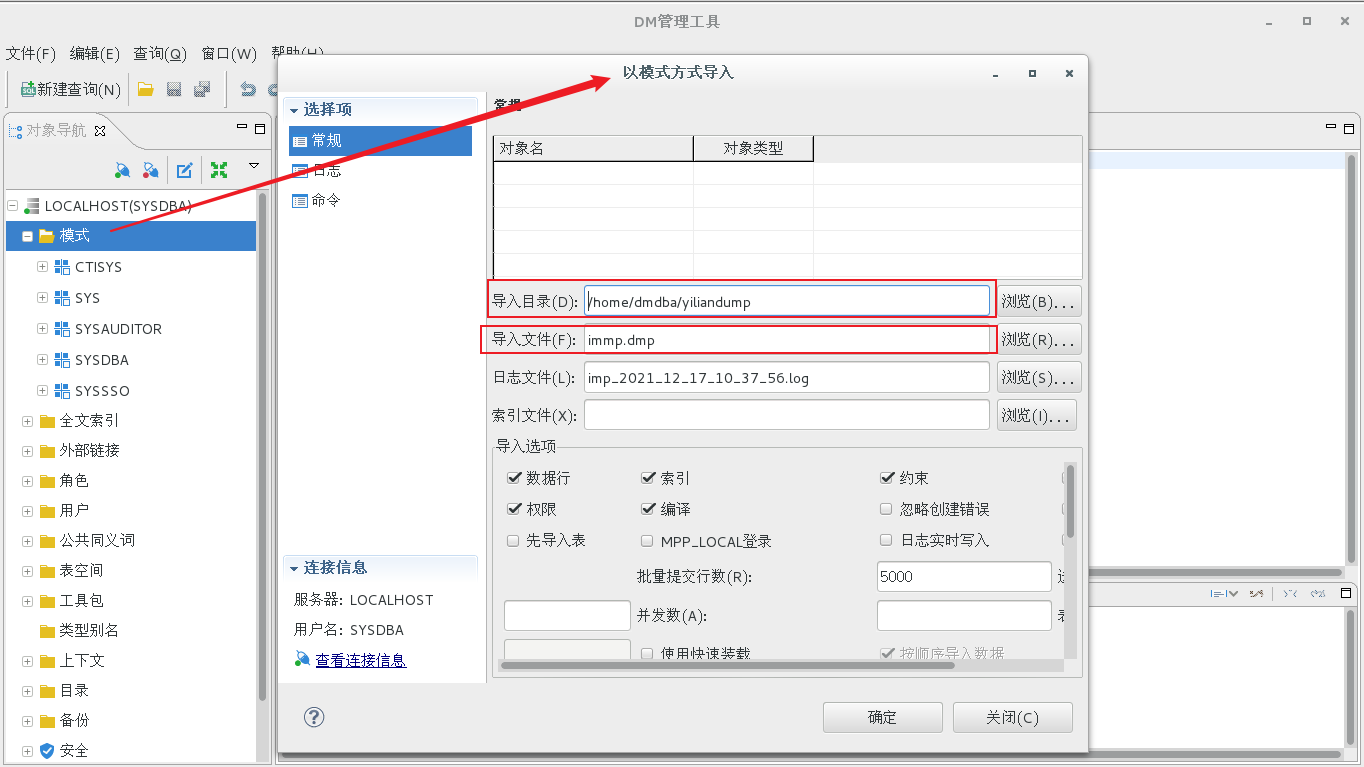1364x767 pixels.
Task: Open file via the yellow folder toolbar icon
Action: 145,90
